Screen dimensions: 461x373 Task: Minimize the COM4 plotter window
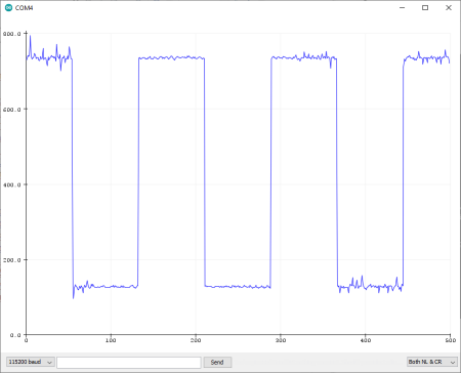402,8
